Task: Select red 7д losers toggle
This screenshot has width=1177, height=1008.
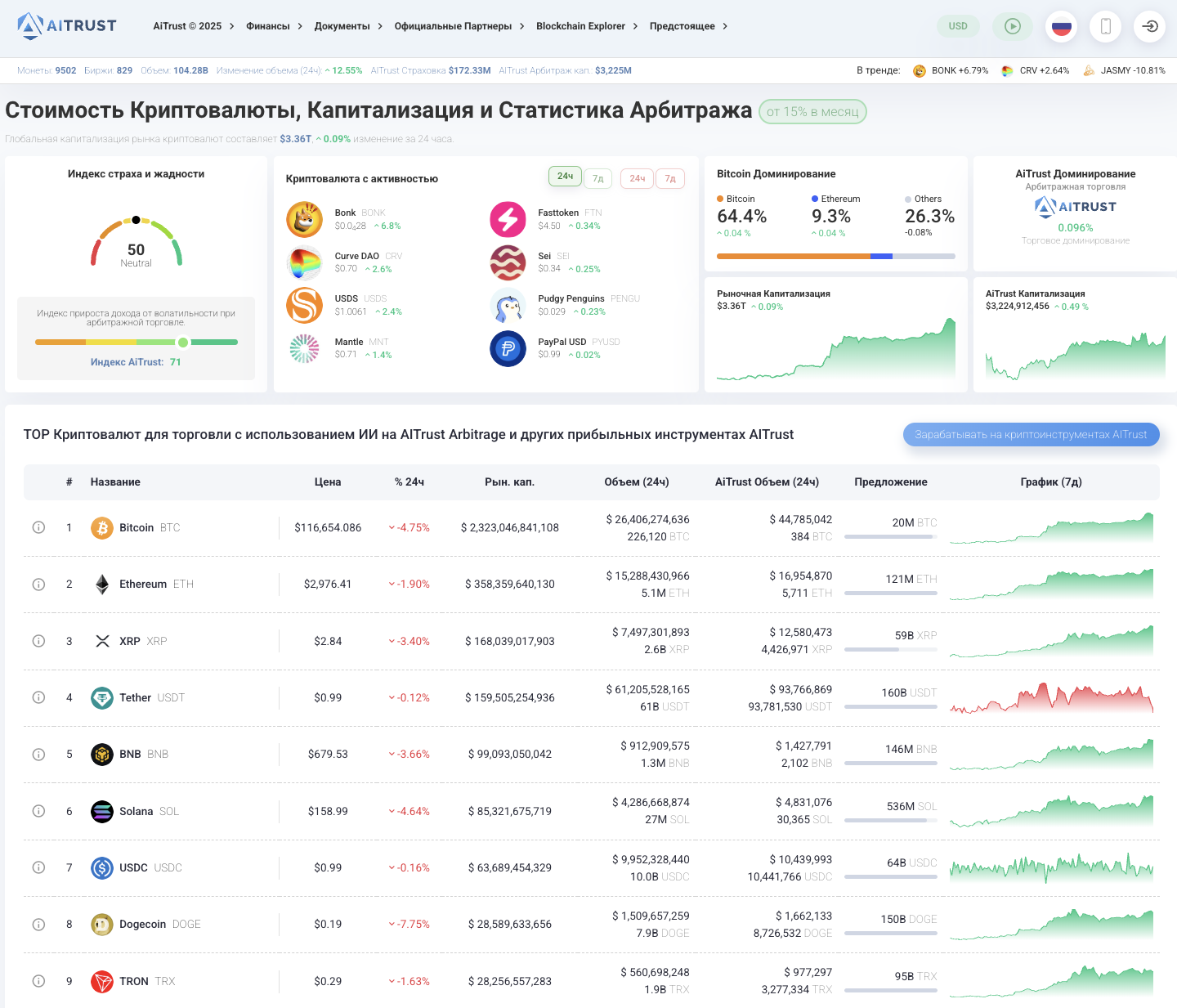Action: point(670,178)
